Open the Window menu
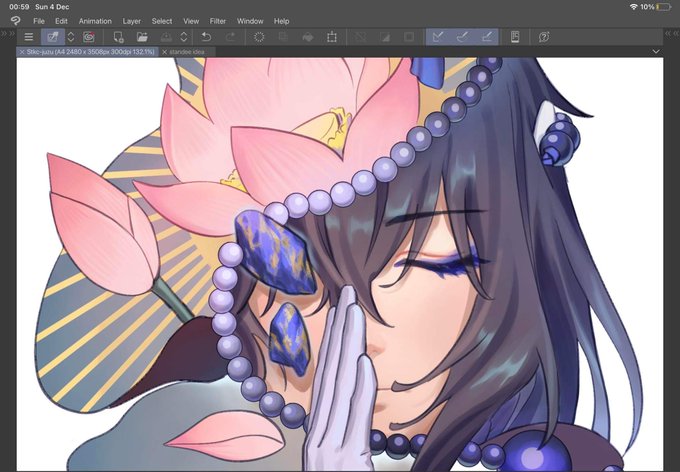This screenshot has width=680, height=472. click(x=250, y=21)
